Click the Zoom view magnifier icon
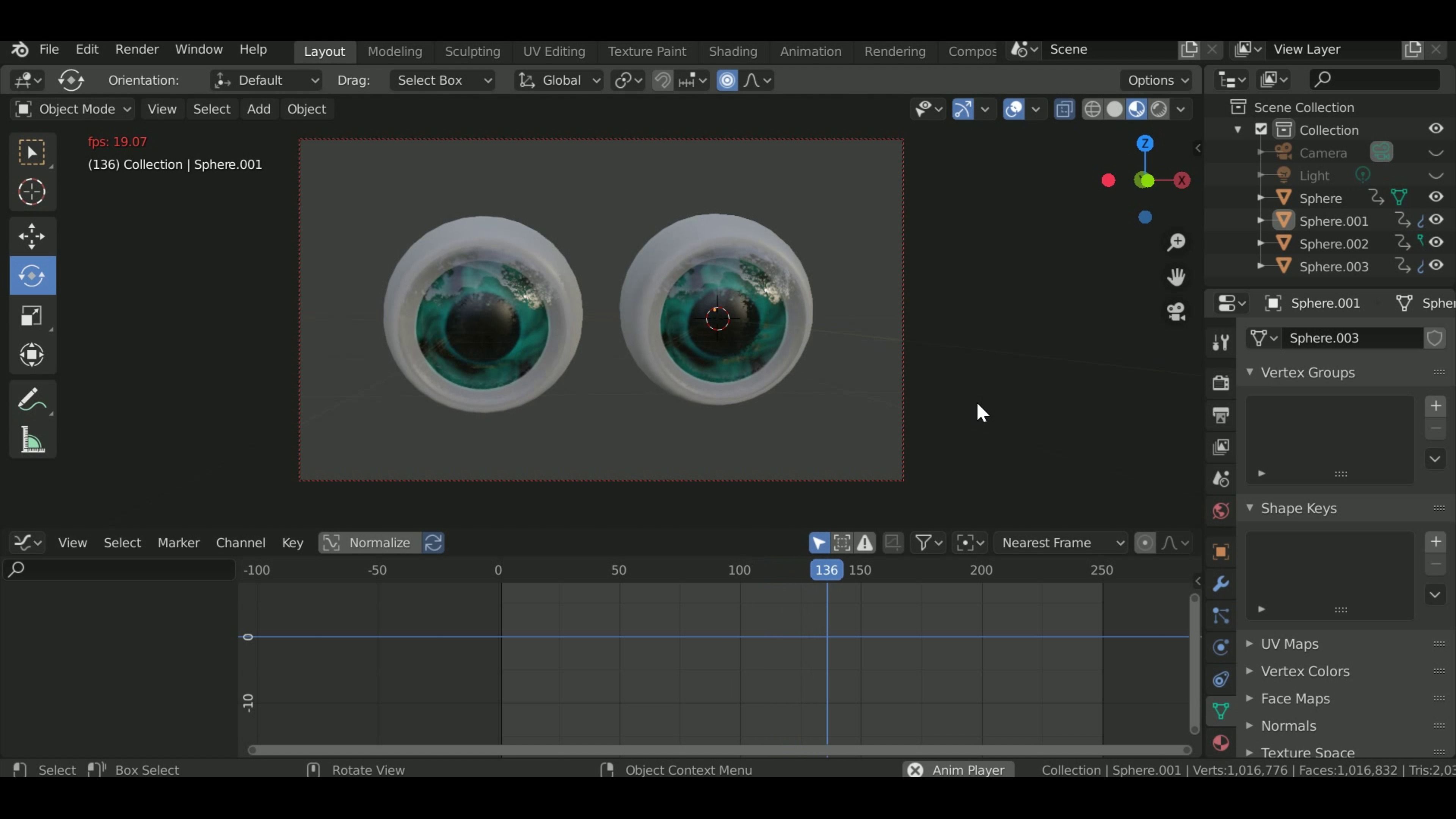 click(x=1176, y=243)
